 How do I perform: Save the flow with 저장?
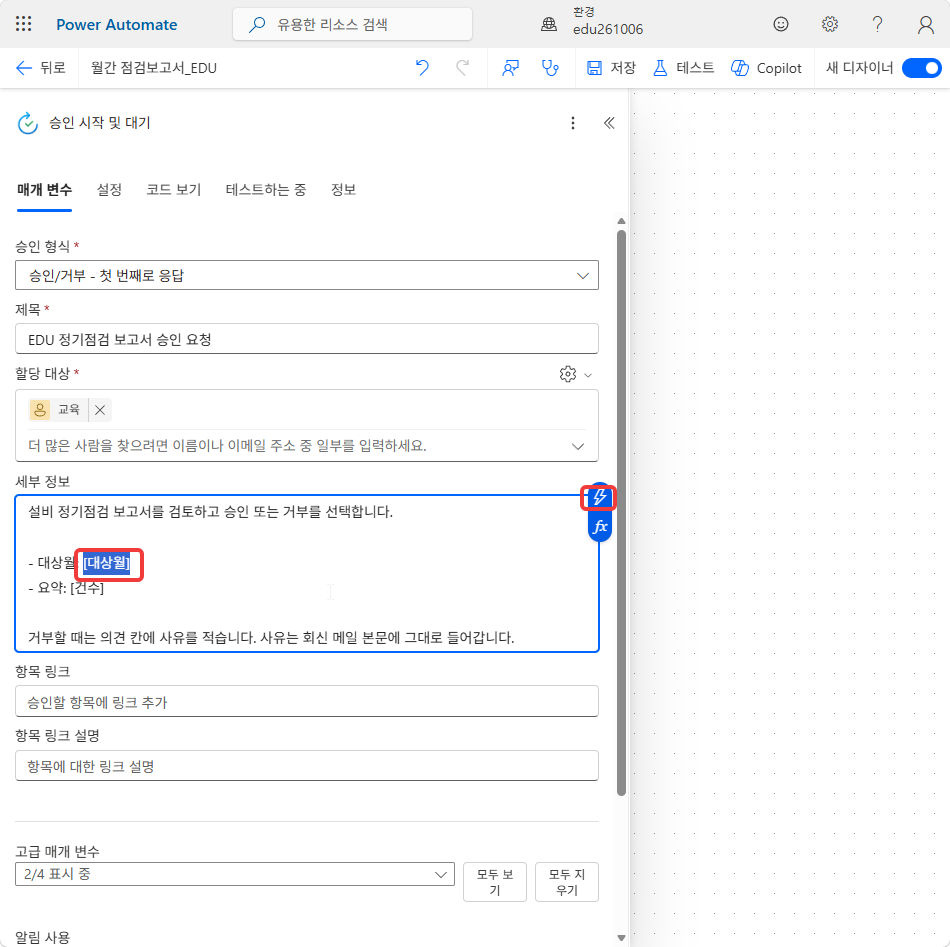(611, 68)
